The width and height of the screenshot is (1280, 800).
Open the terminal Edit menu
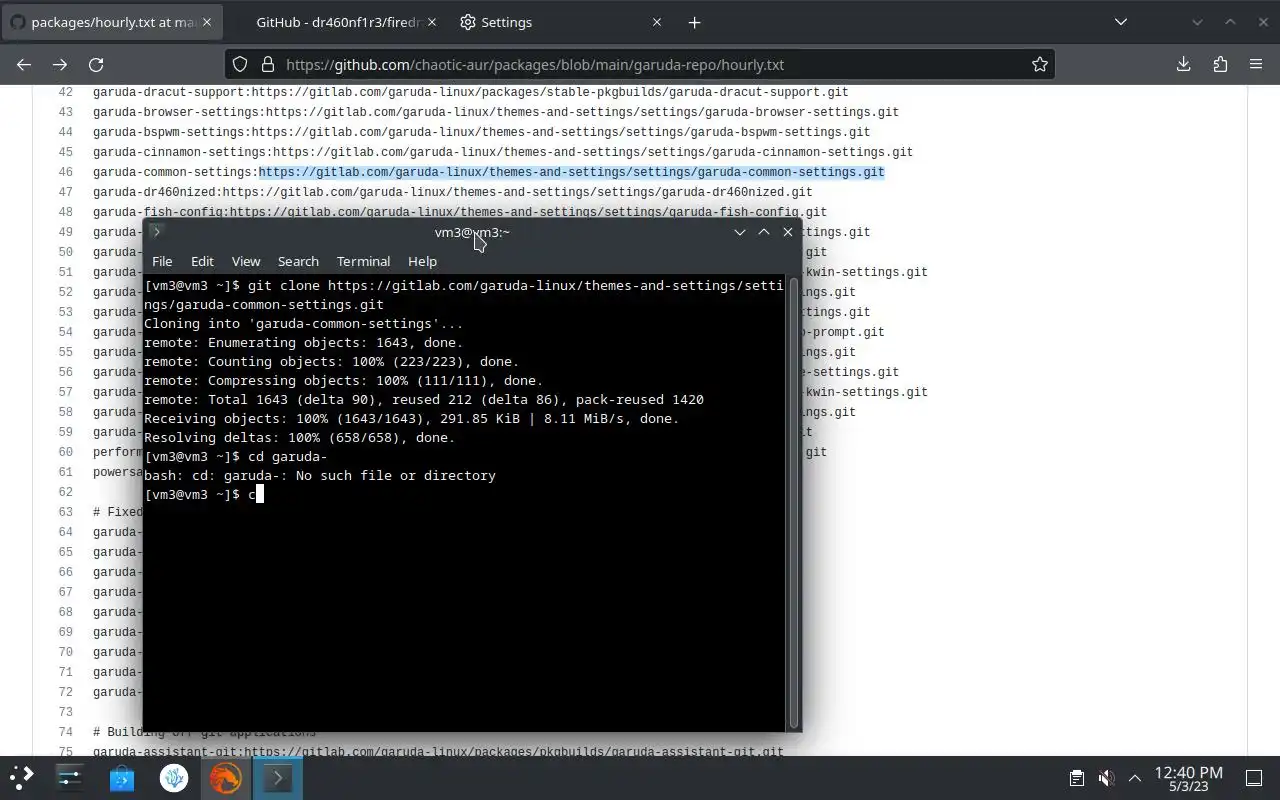pyautogui.click(x=202, y=261)
